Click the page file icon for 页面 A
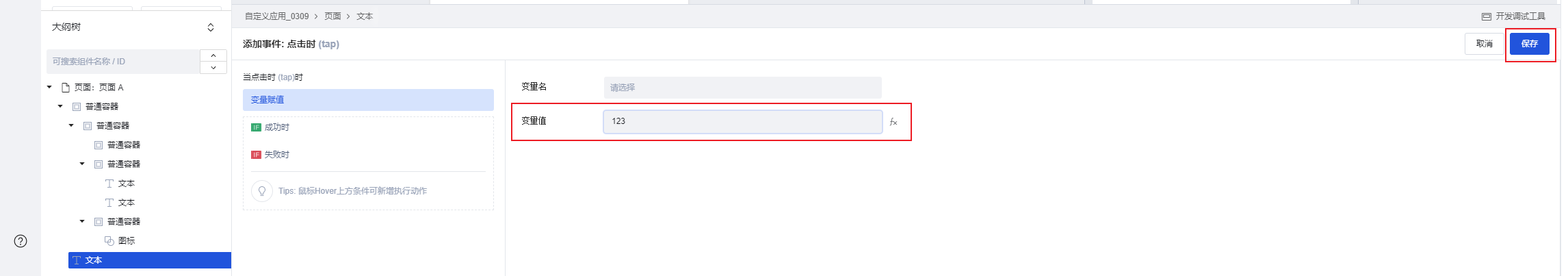Image resolution: width=1568 pixels, height=276 pixels. pyautogui.click(x=66, y=88)
